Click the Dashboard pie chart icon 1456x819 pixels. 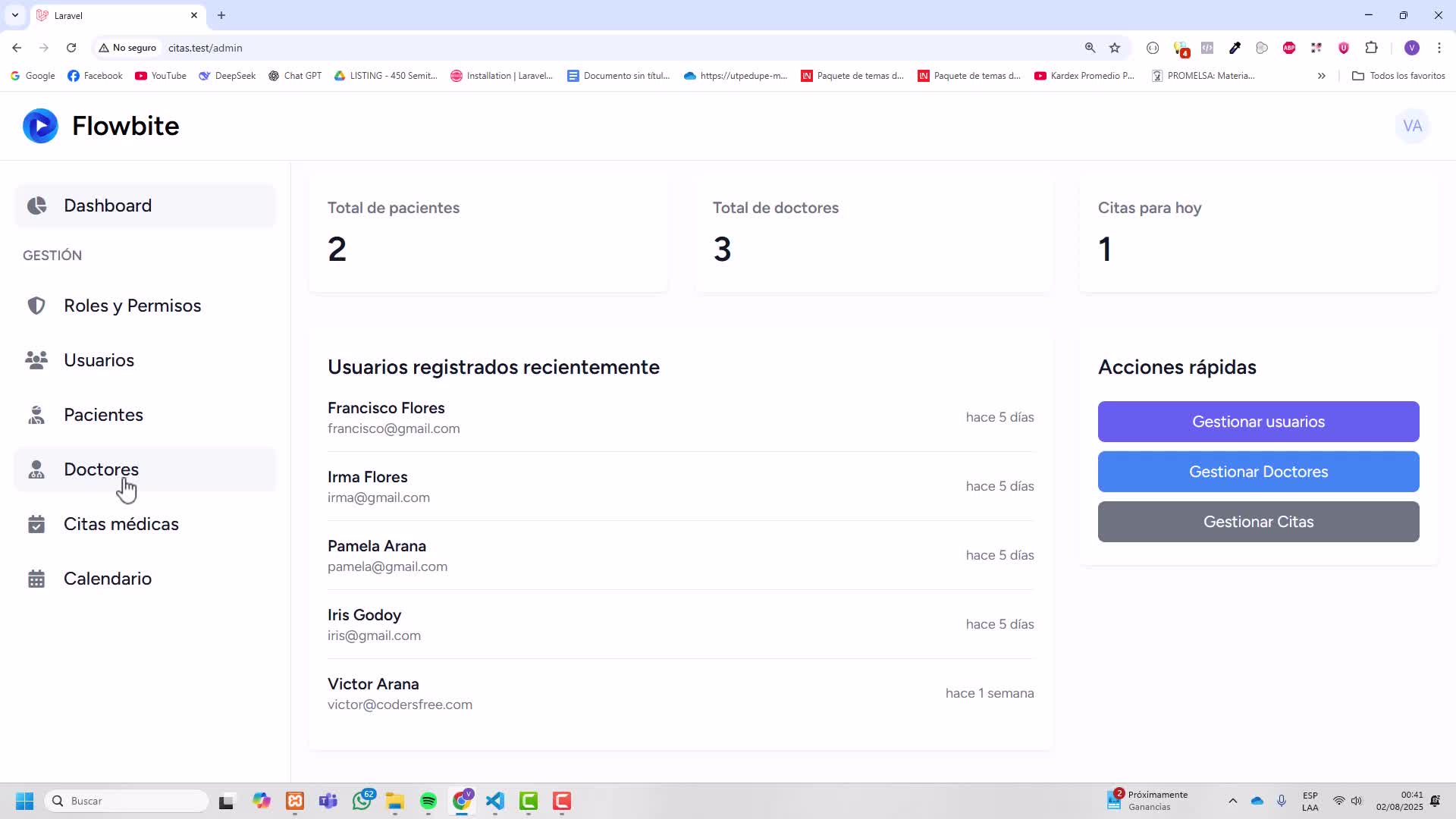[x=36, y=206]
